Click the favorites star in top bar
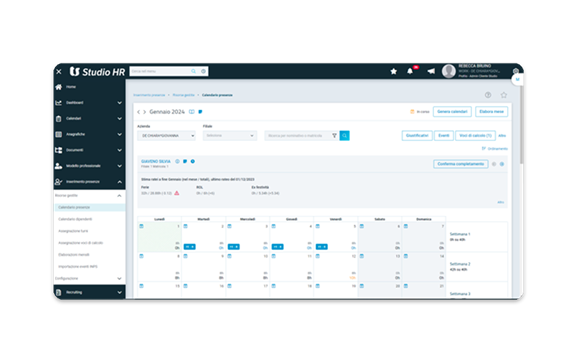576x362 pixels. click(393, 71)
